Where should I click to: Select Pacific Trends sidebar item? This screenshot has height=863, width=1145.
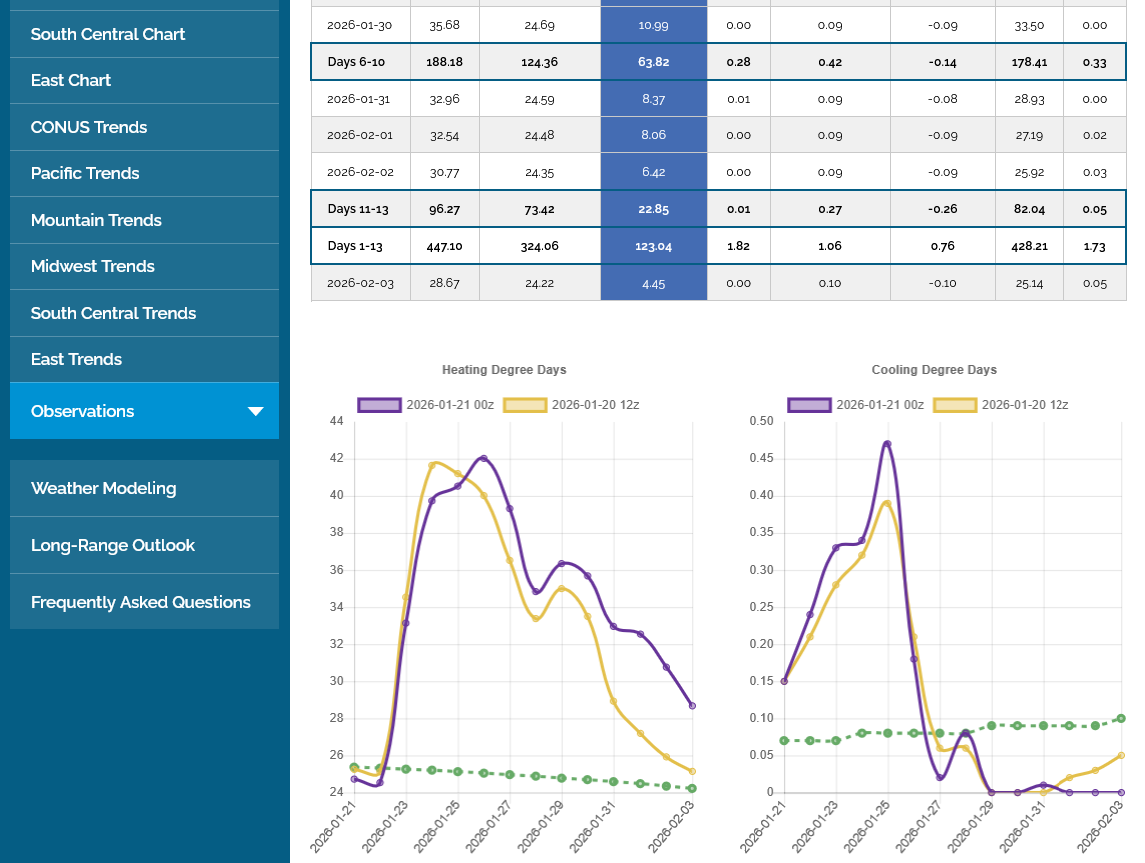click(85, 173)
